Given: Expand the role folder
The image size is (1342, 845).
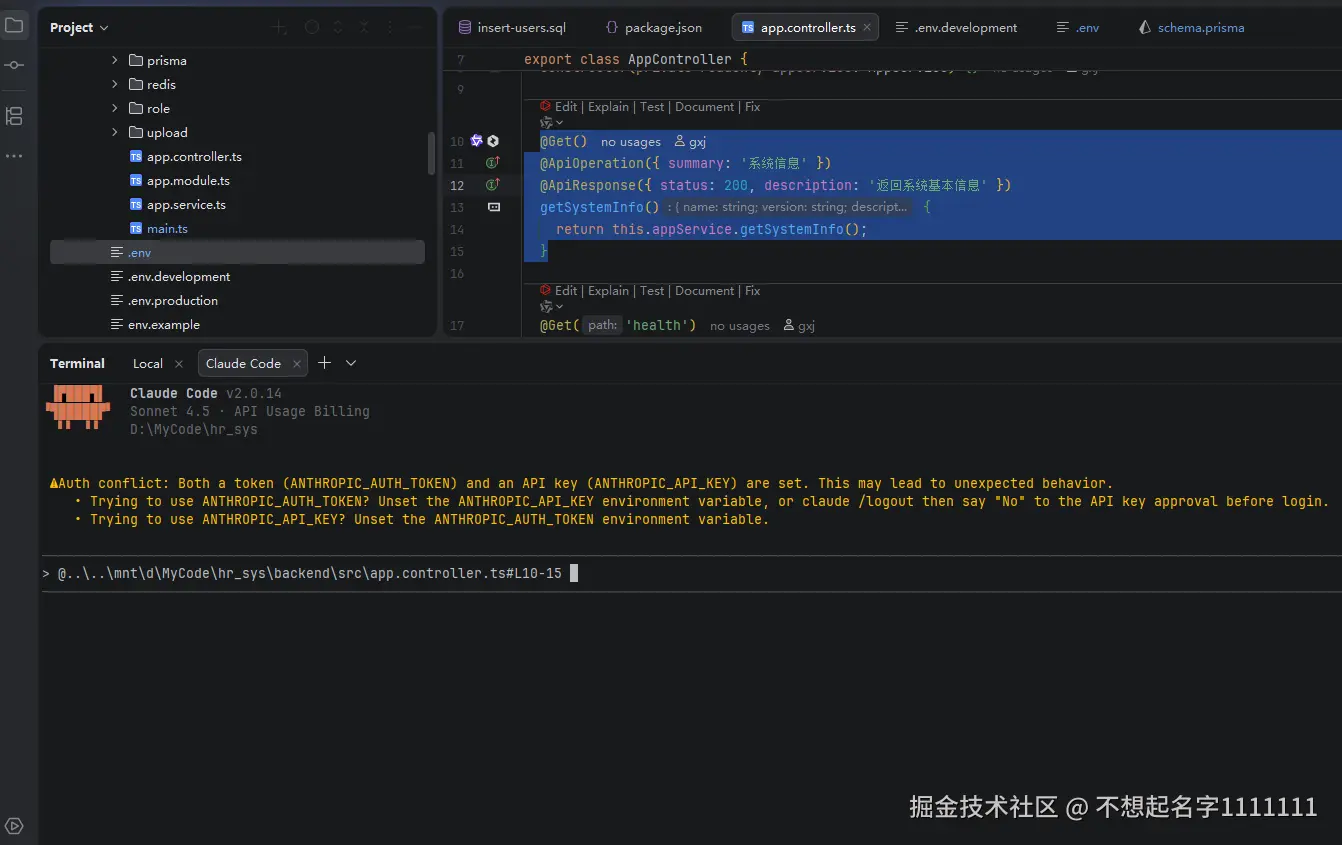Looking at the screenshot, I should (x=115, y=109).
